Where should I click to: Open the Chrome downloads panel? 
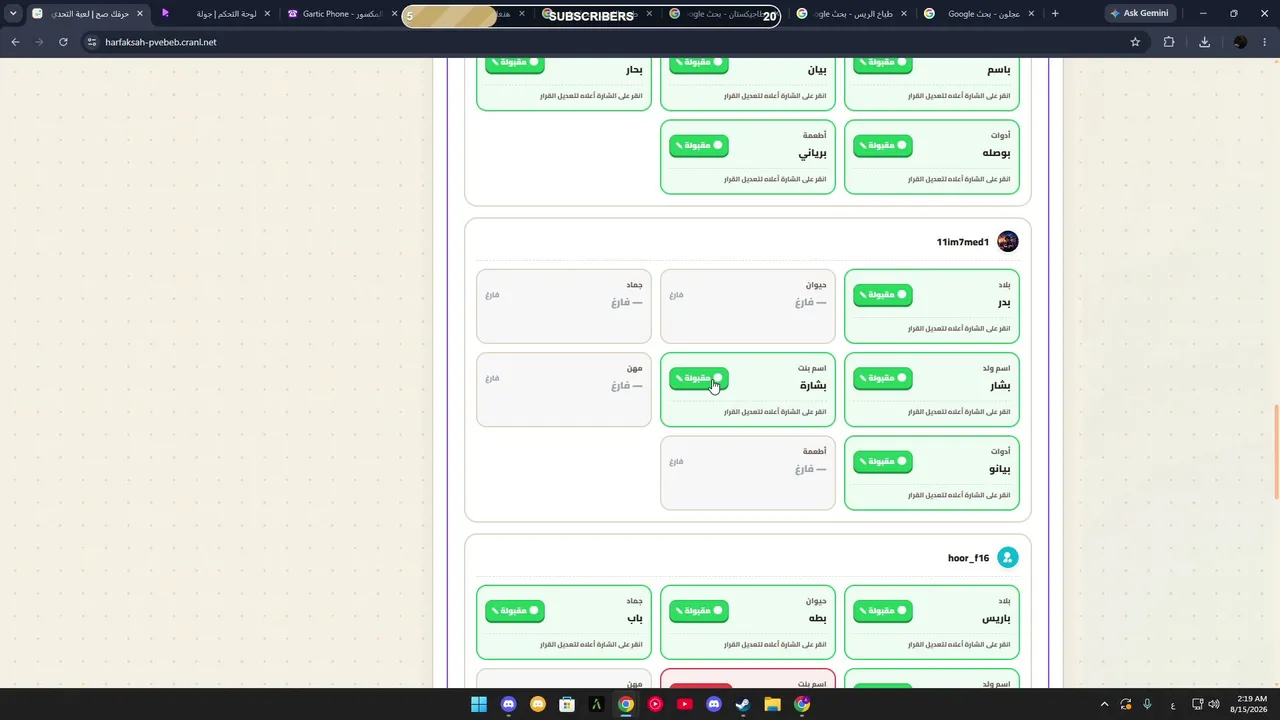pyautogui.click(x=1204, y=42)
